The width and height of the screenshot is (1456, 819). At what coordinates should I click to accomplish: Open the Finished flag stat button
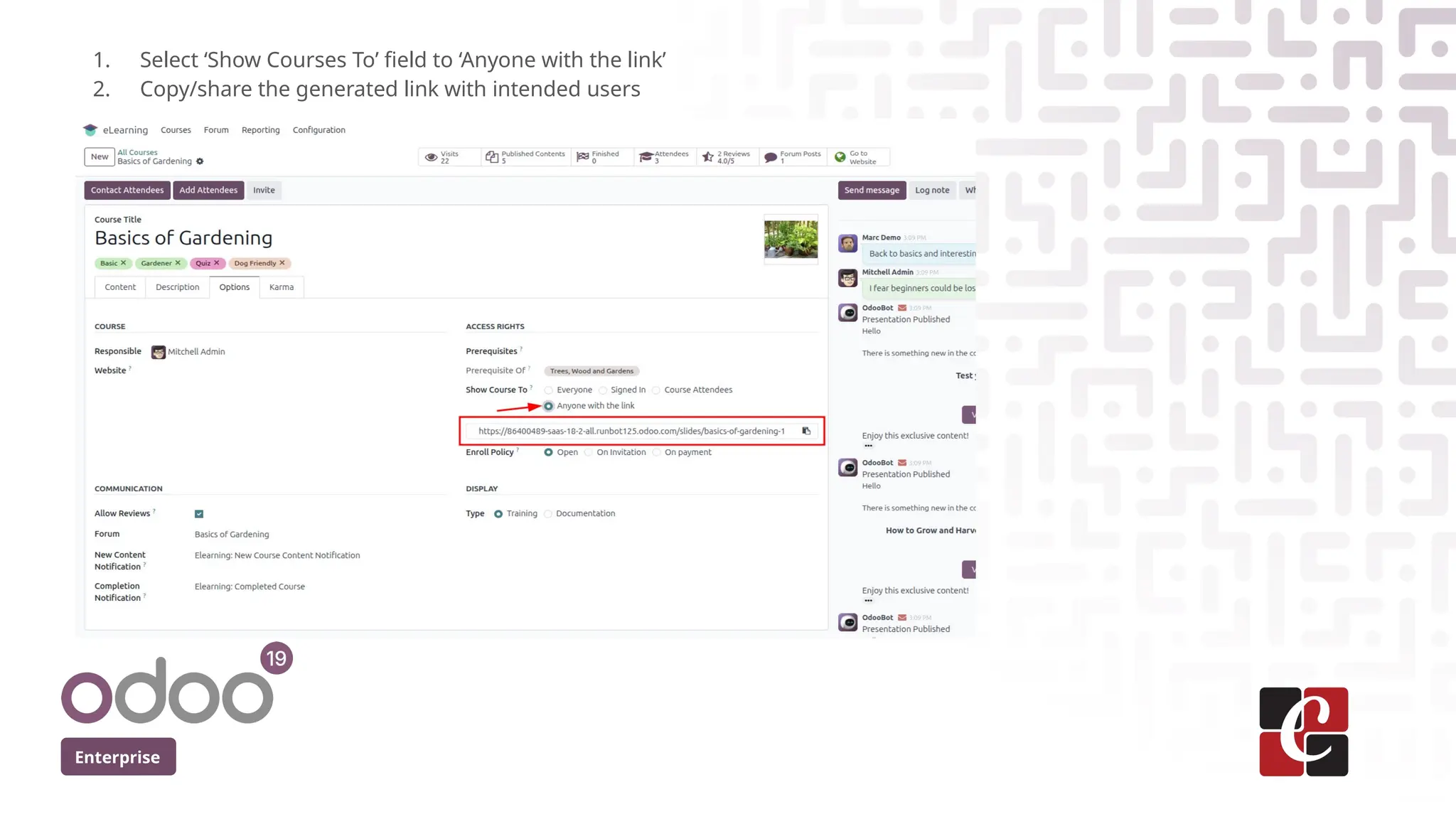(602, 157)
